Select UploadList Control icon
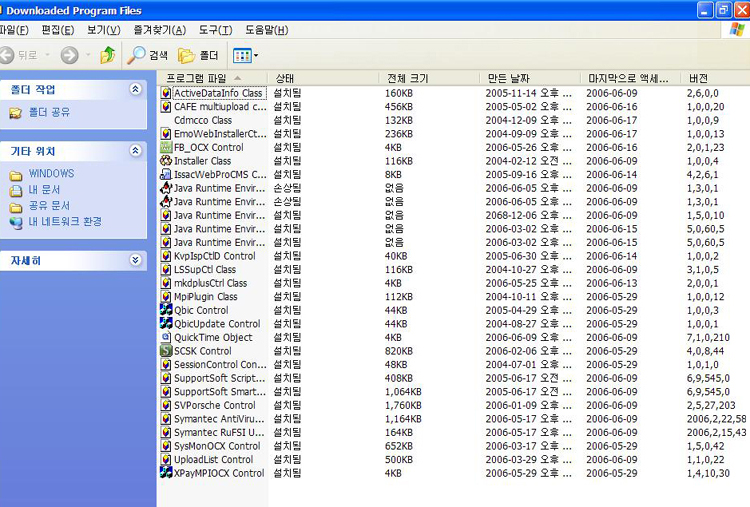 click(165, 459)
